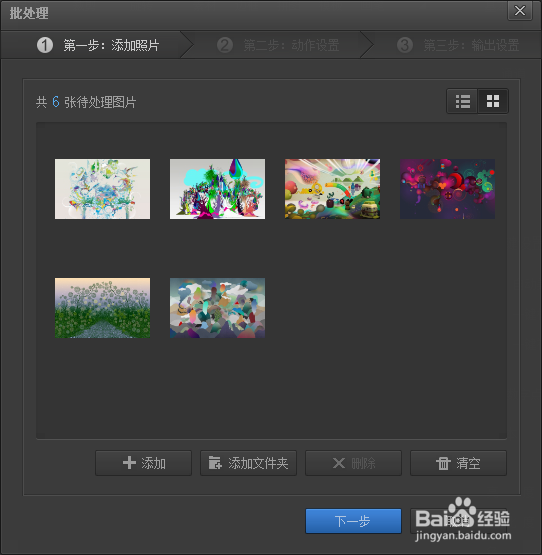Select the pastel abstract mountains thumbnail
The image size is (542, 555).
click(x=217, y=308)
